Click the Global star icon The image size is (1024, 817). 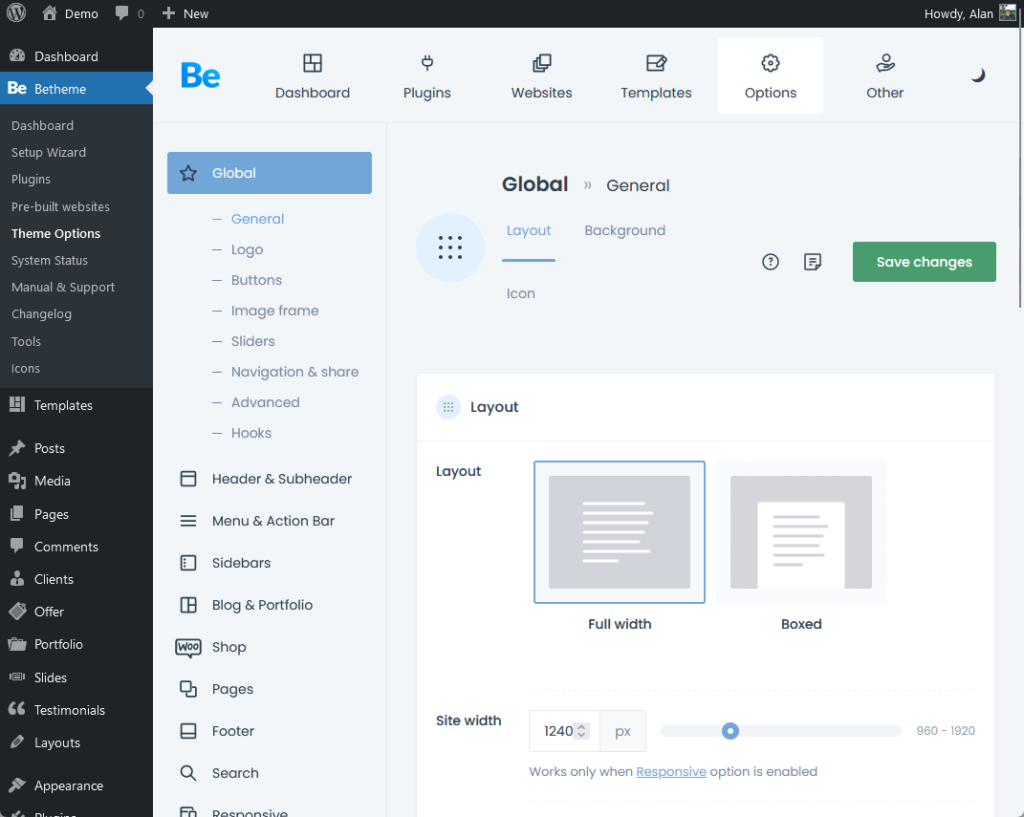tap(188, 173)
